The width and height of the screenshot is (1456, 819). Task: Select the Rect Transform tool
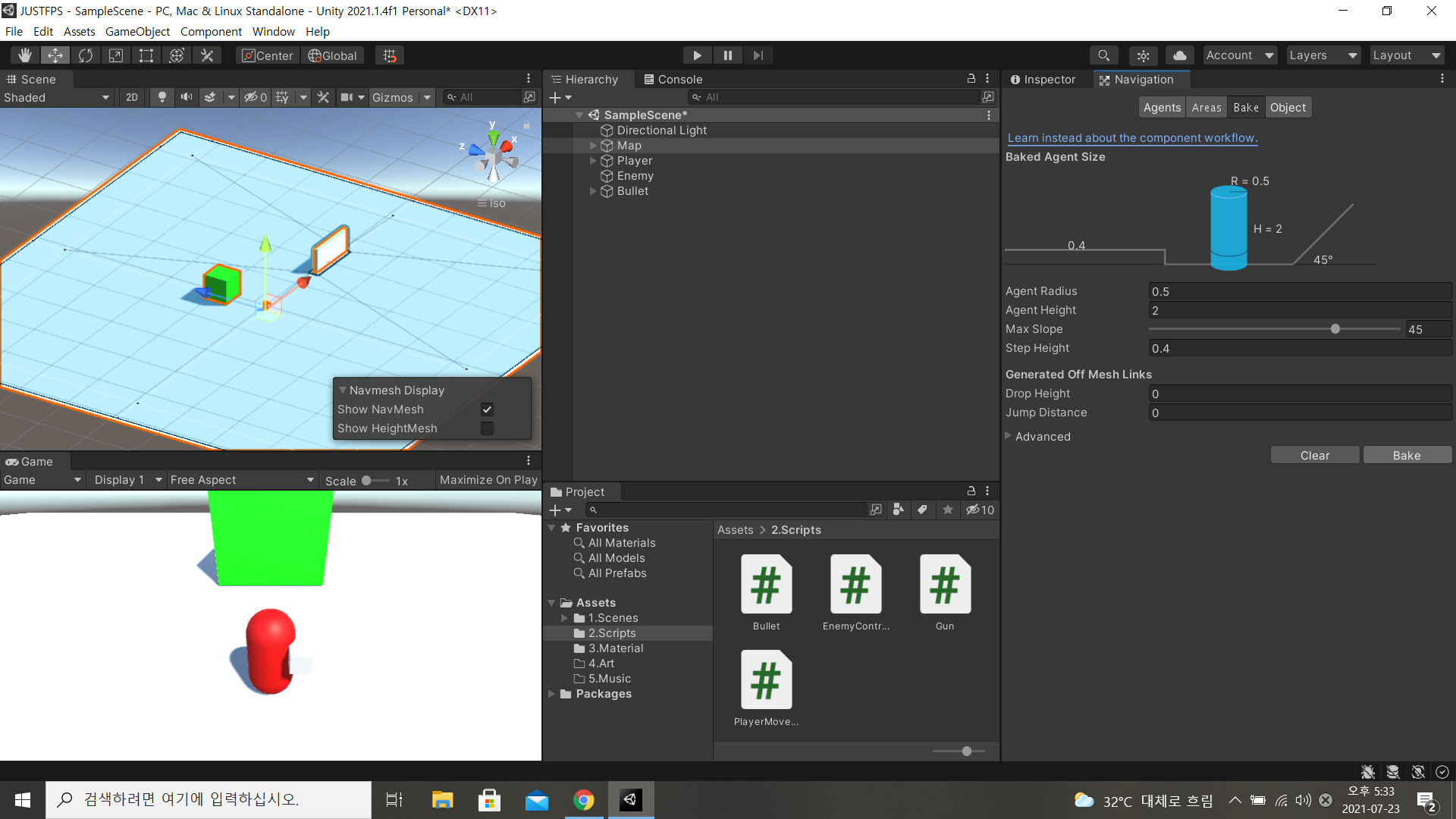point(146,55)
